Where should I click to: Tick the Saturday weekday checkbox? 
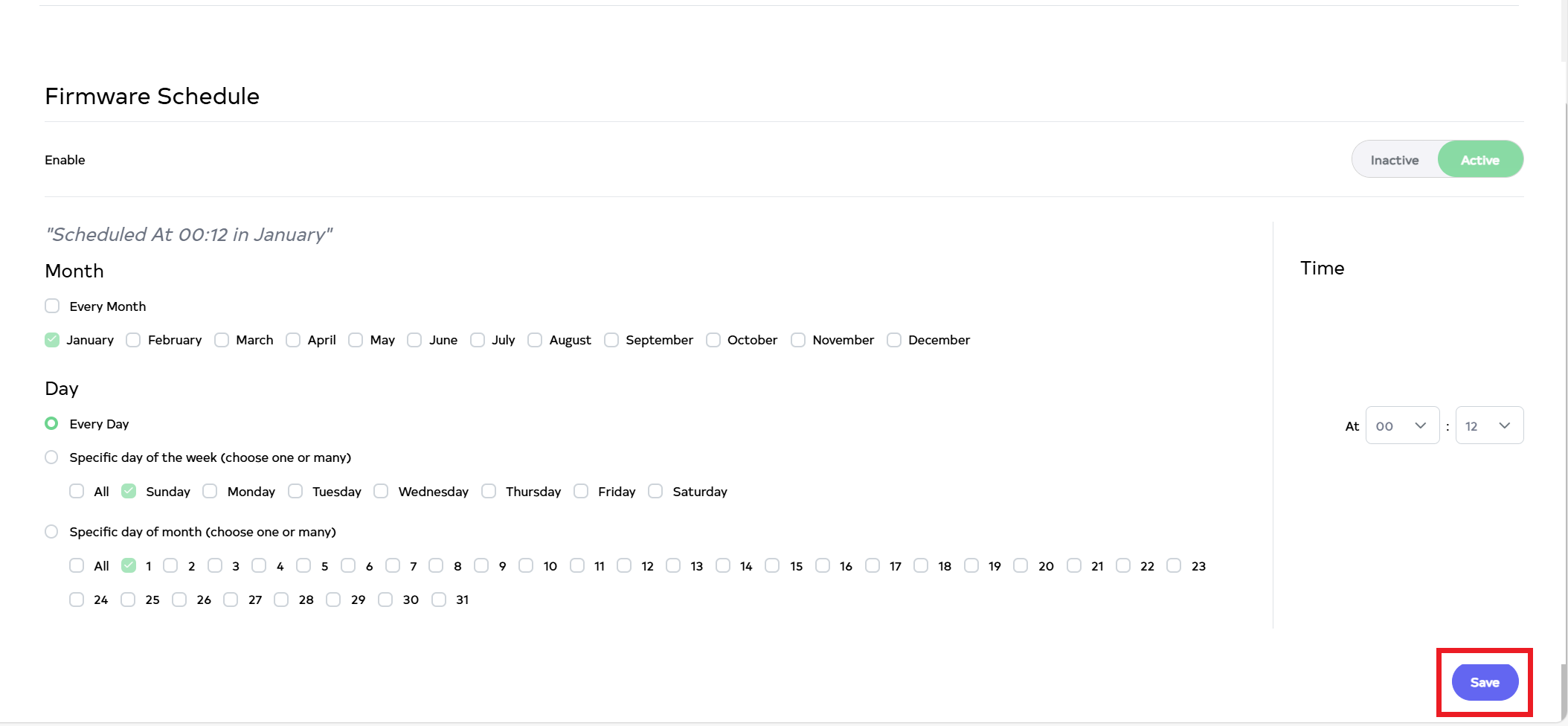point(655,492)
